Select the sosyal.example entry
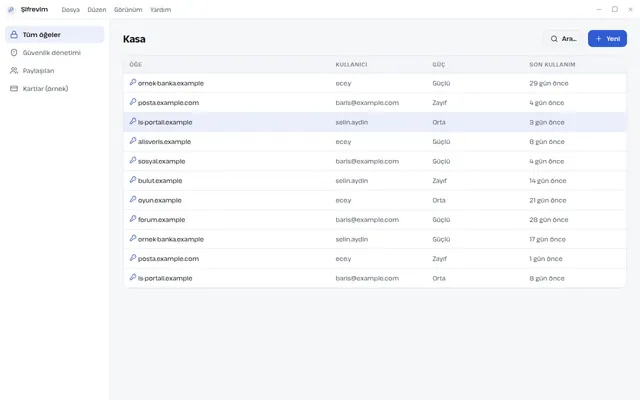 click(375, 161)
